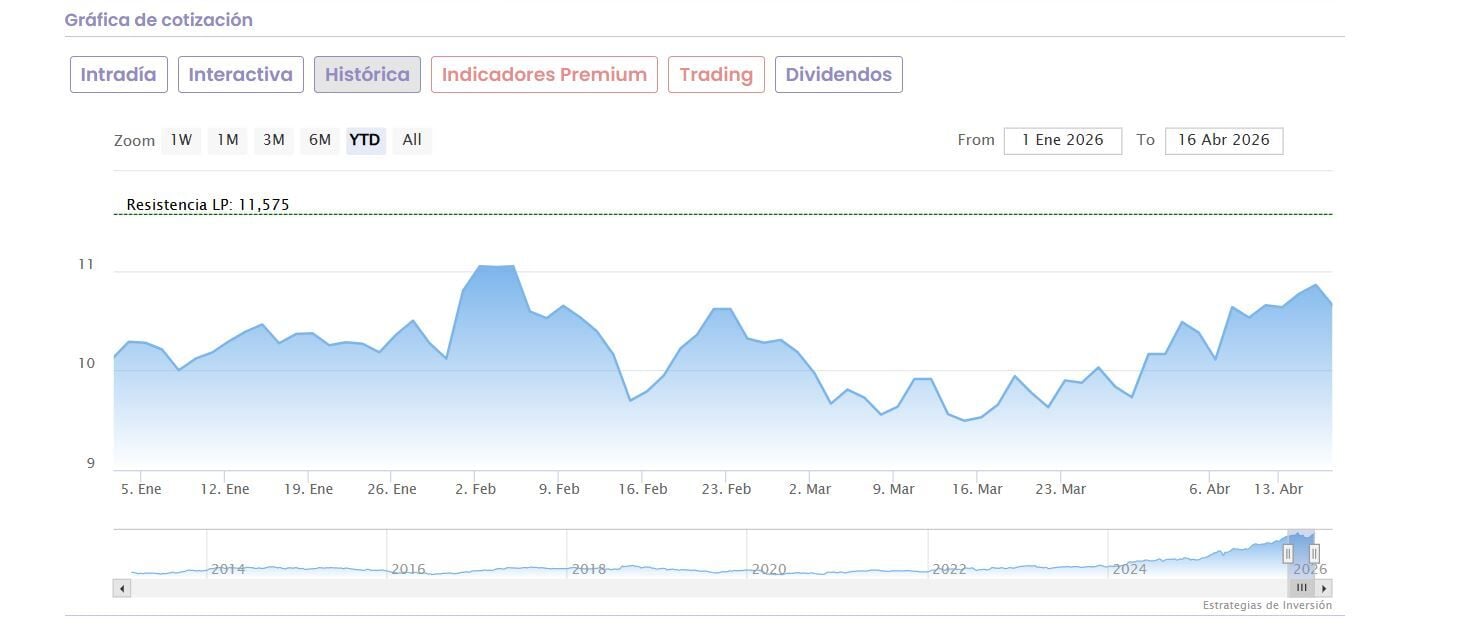1482x639 pixels.
Task: Click the To date input field
Action: (1223, 141)
